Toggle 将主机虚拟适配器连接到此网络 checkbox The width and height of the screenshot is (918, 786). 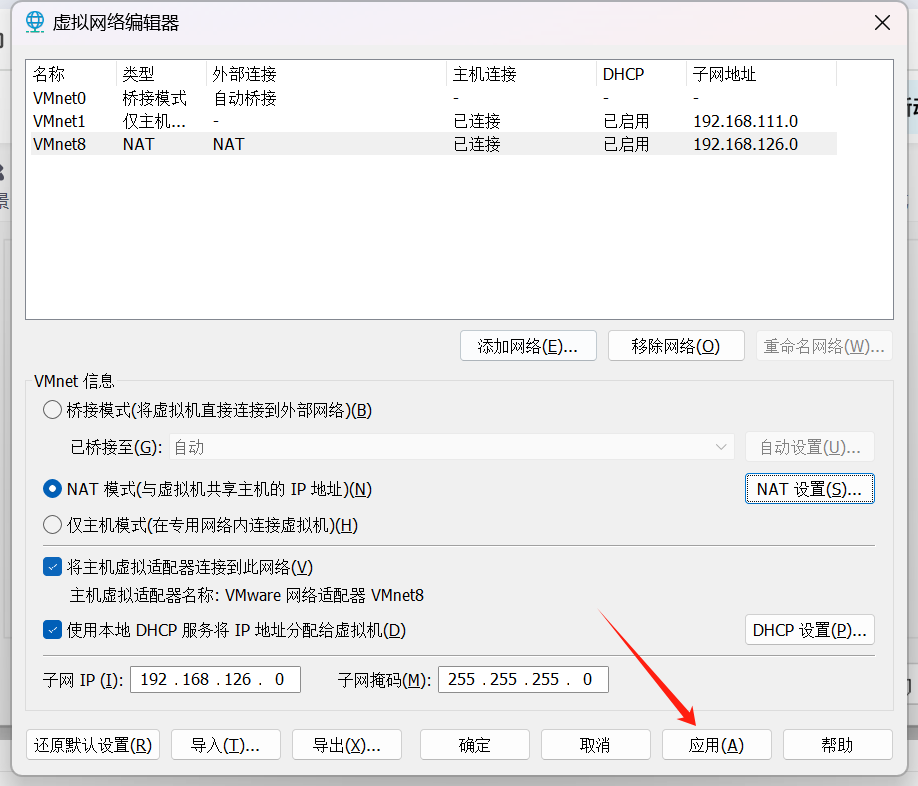pos(52,567)
